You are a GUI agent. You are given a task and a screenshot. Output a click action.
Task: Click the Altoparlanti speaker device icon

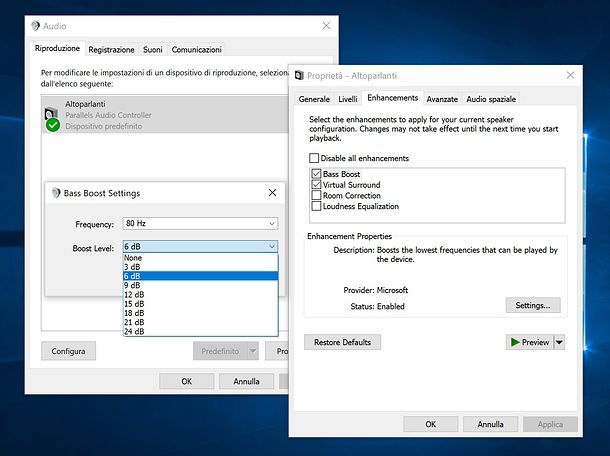pyautogui.click(x=52, y=119)
